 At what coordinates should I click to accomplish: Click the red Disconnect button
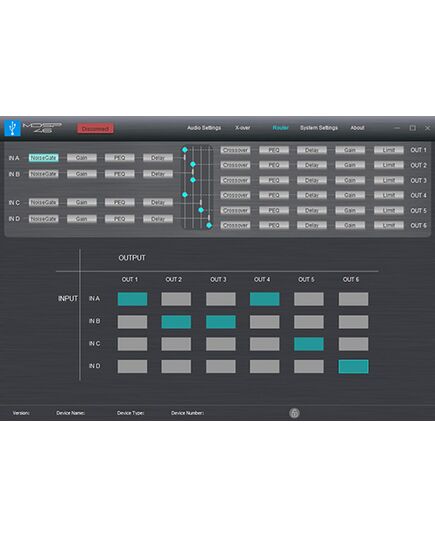pos(95,129)
